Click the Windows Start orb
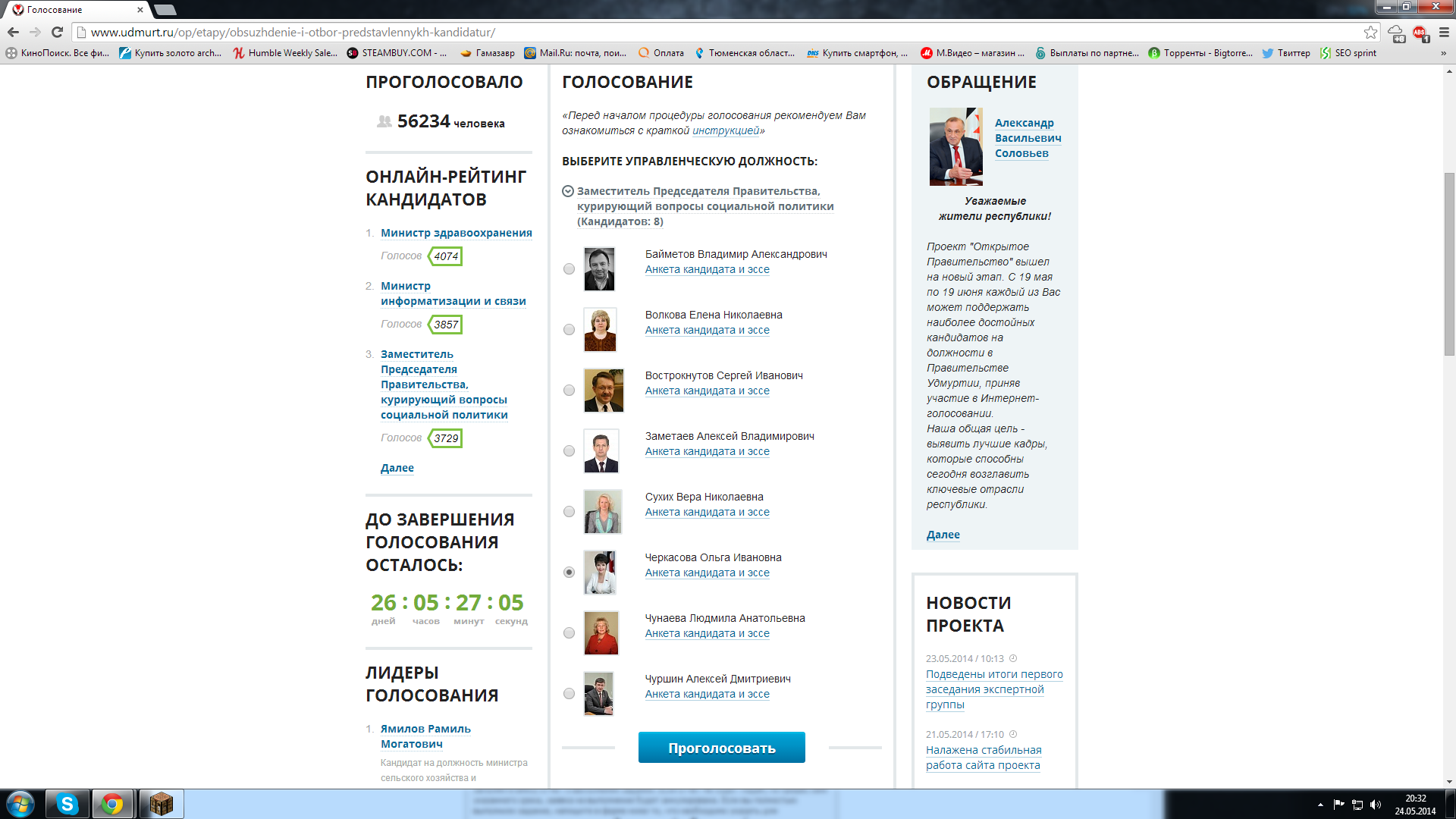The width and height of the screenshot is (1456, 819). click(x=20, y=804)
